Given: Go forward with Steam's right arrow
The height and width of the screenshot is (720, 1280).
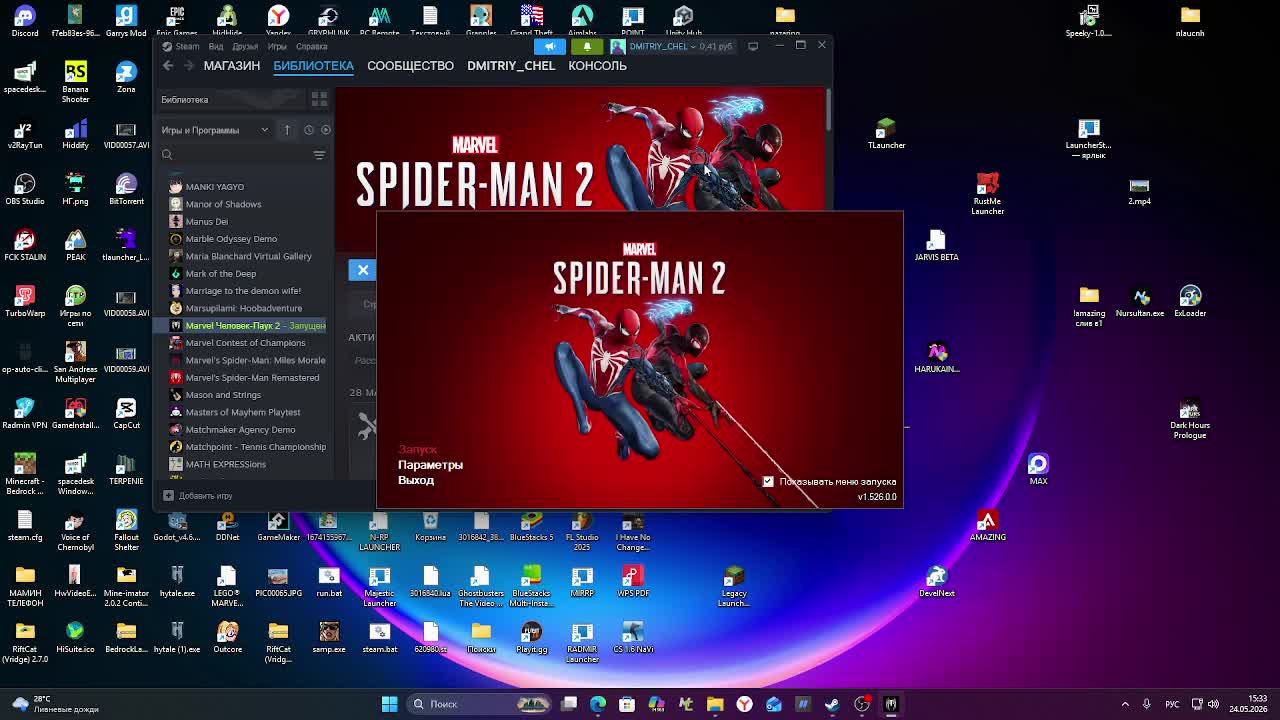Looking at the screenshot, I should [189, 66].
